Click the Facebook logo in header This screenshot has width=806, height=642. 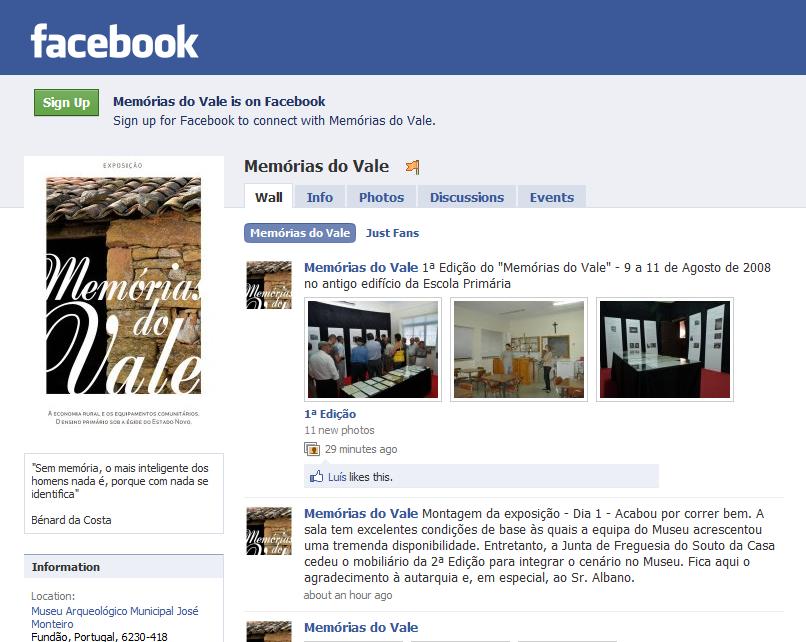click(114, 41)
